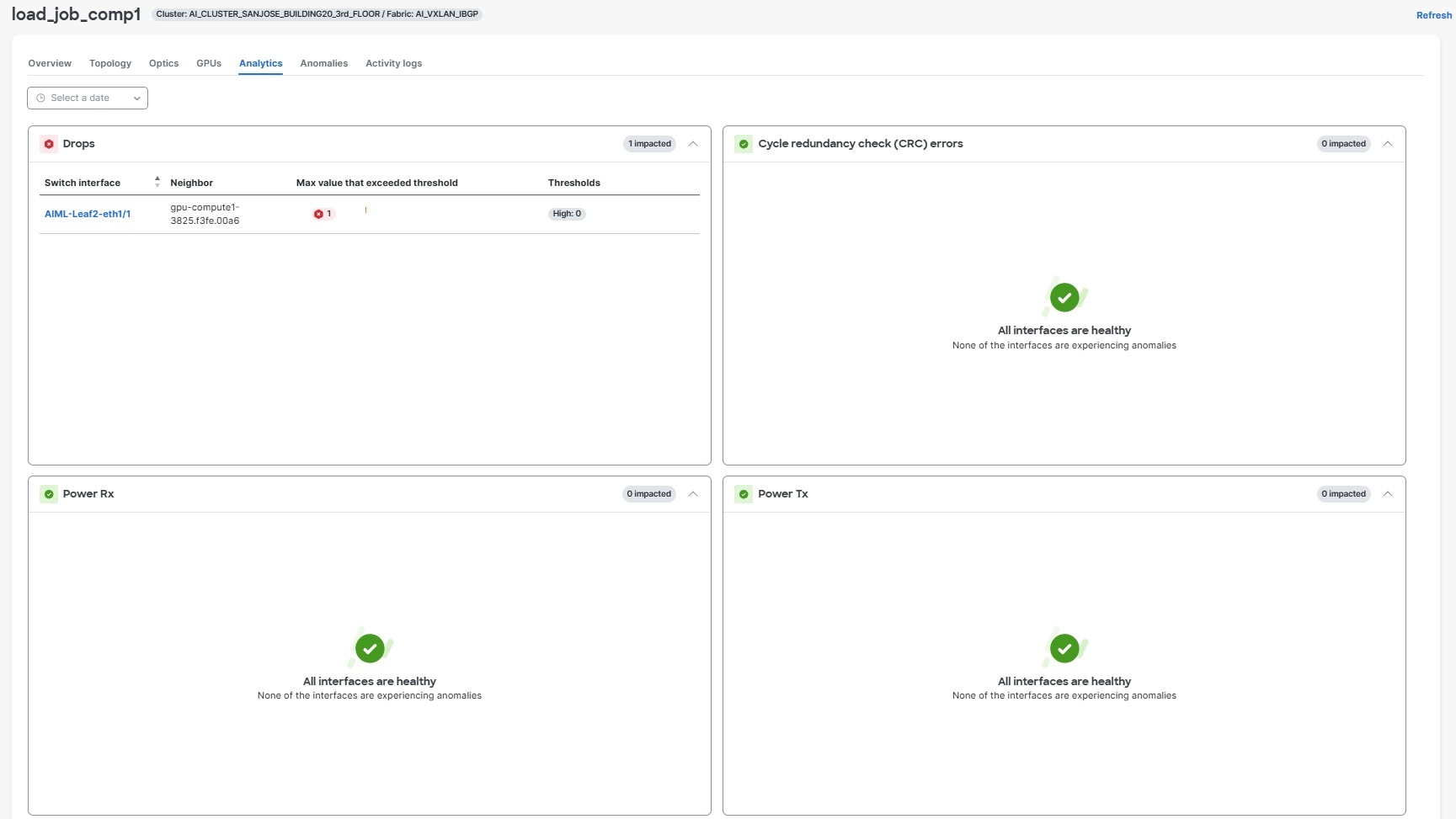Click the Switch interface sort arrows

(157, 182)
